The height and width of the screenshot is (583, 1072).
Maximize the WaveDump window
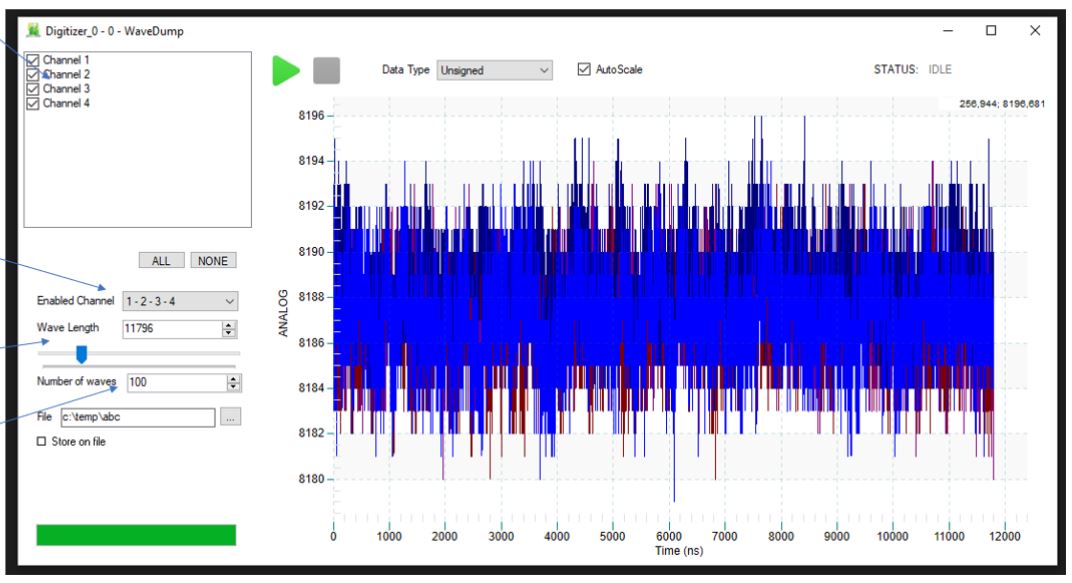click(991, 31)
